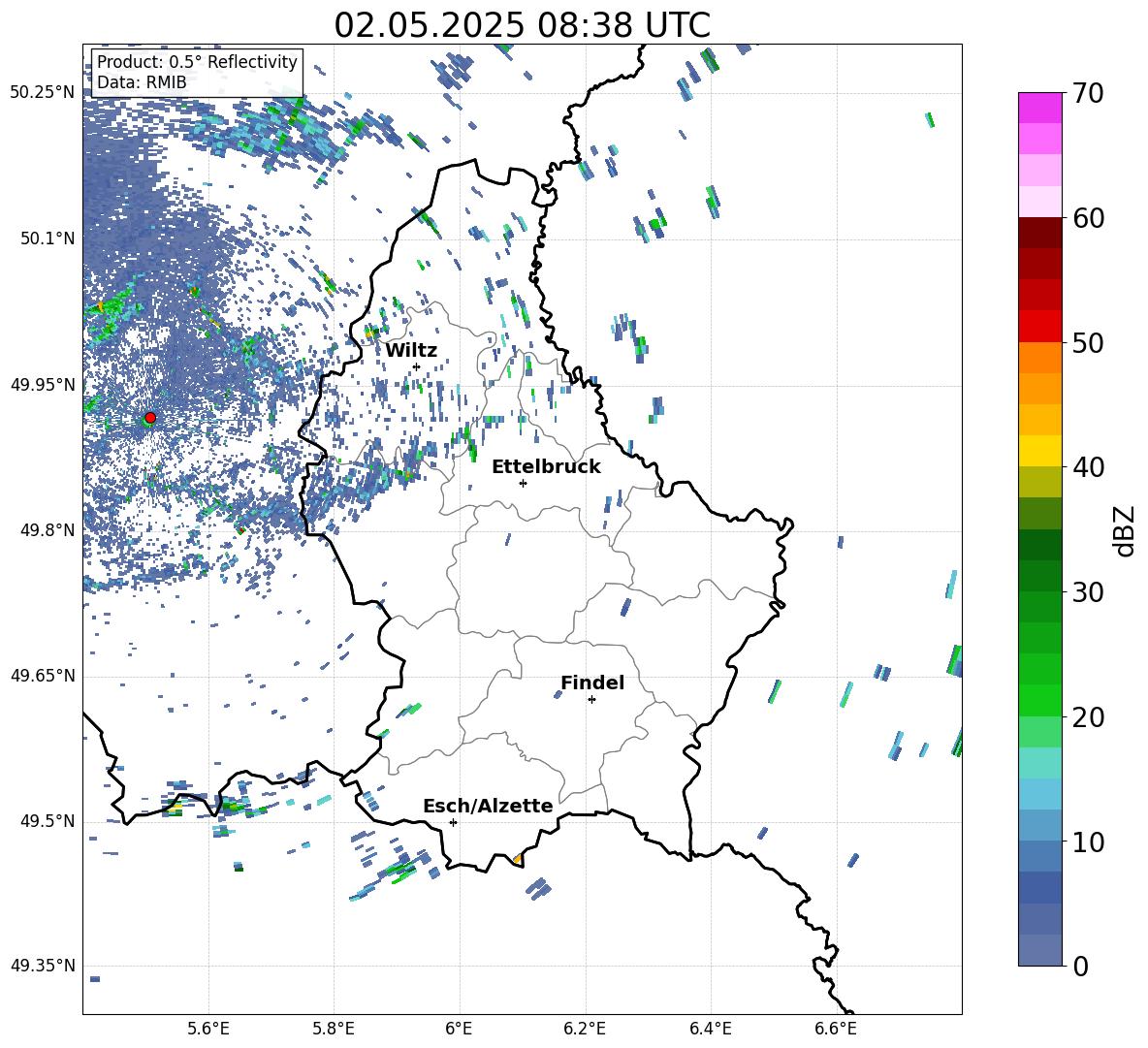Click the 10 colorbar tick label
The height and width of the screenshot is (1048, 1148).
[x=1087, y=842]
